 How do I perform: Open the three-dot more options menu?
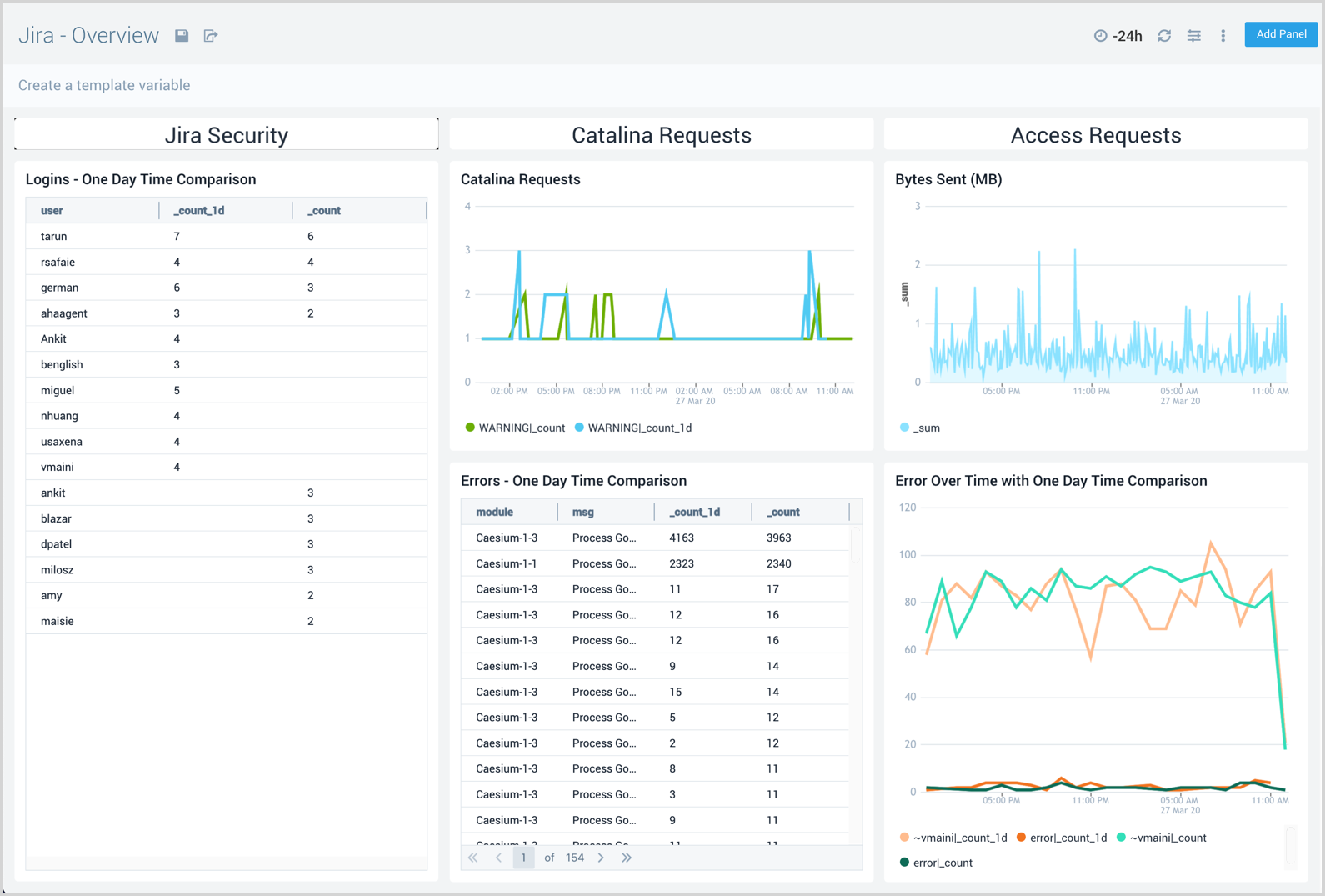(1223, 35)
